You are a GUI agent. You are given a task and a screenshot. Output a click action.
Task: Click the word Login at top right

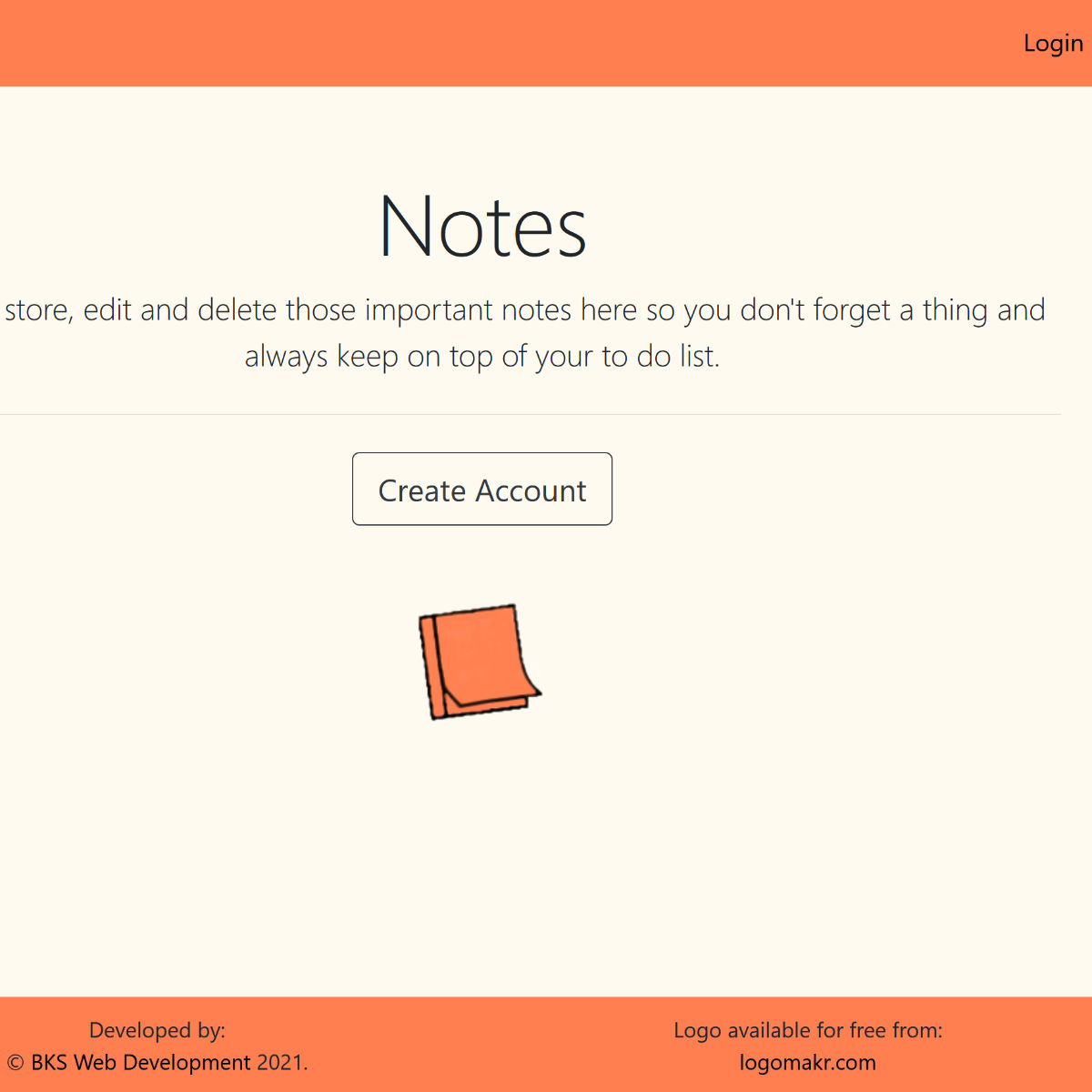coord(1053,43)
